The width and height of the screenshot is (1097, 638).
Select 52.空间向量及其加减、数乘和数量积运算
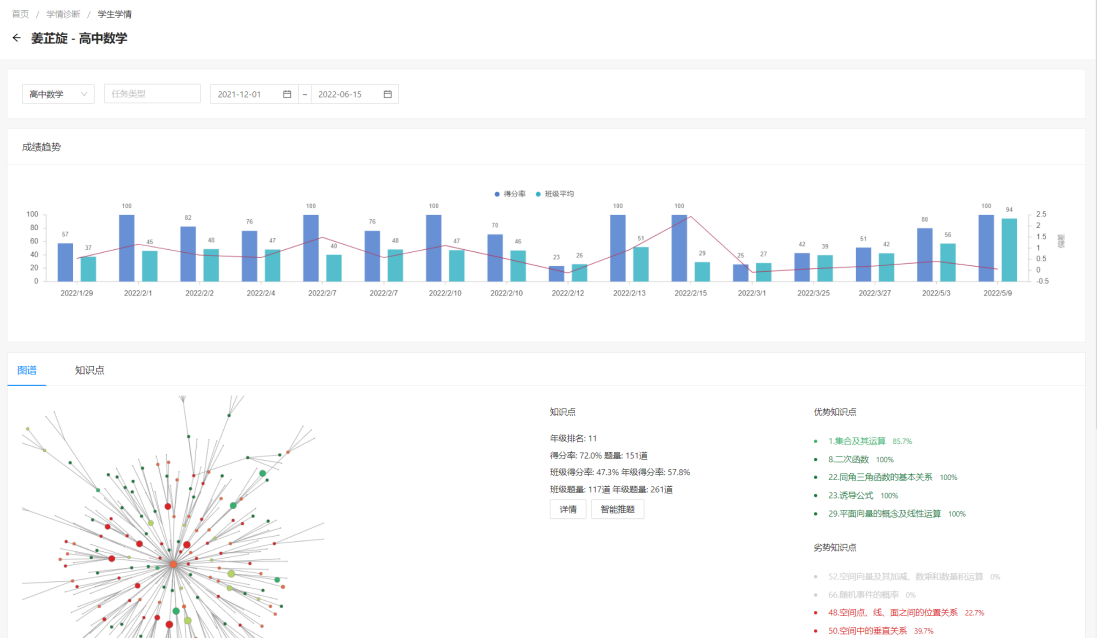tap(905, 576)
